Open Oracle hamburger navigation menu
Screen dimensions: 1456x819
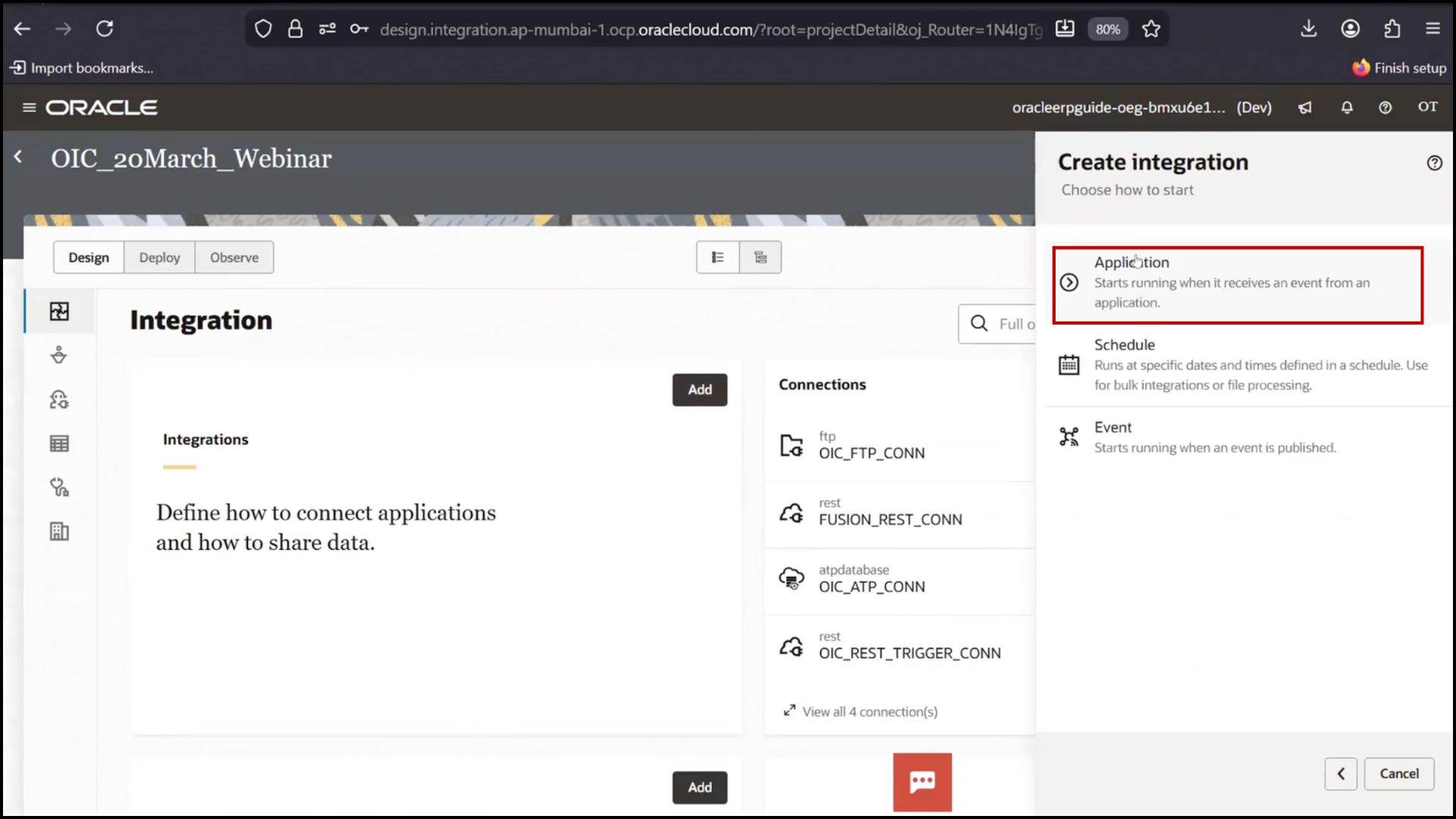[x=29, y=108]
